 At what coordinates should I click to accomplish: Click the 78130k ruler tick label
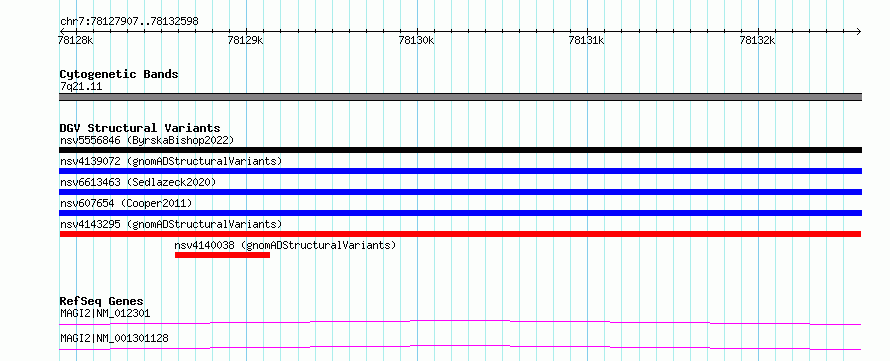(416, 41)
